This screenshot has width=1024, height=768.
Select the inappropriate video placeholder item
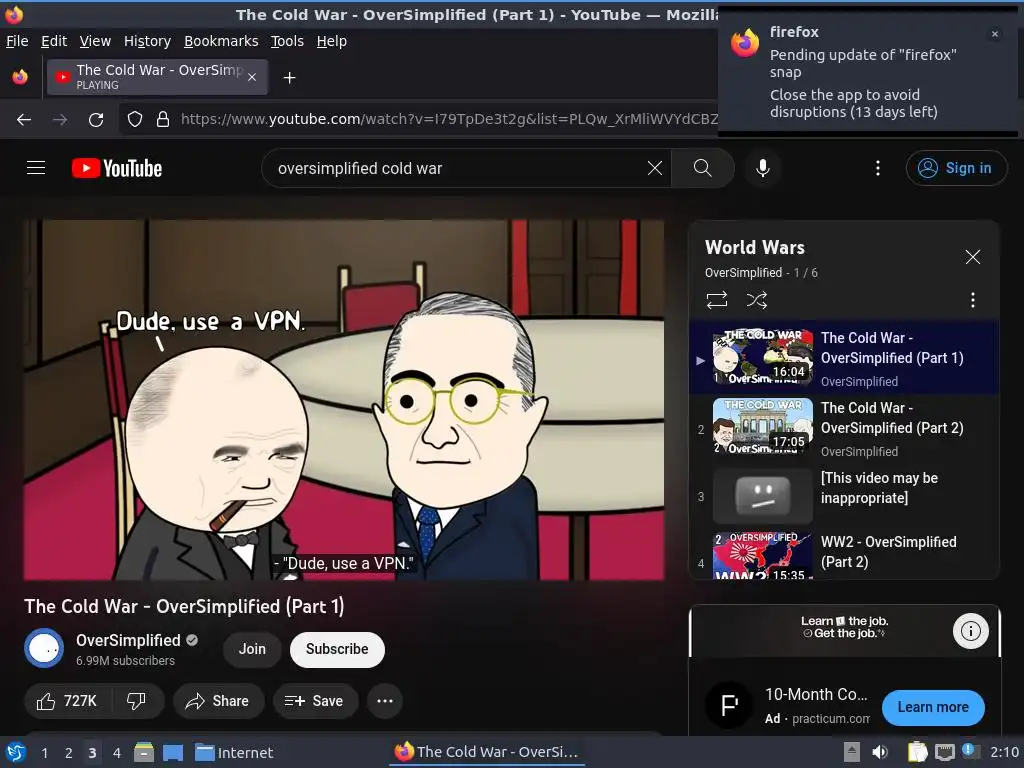coord(844,496)
